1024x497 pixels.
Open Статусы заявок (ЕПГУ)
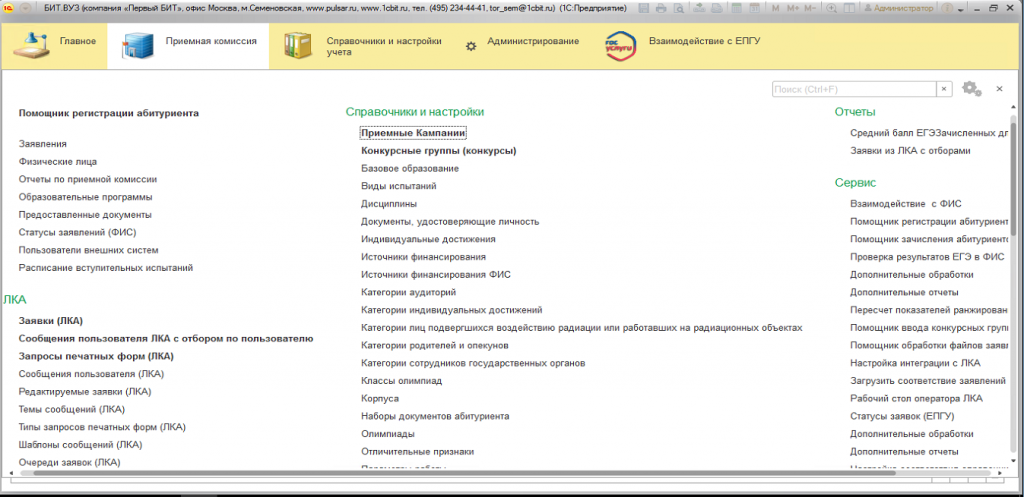point(903,416)
